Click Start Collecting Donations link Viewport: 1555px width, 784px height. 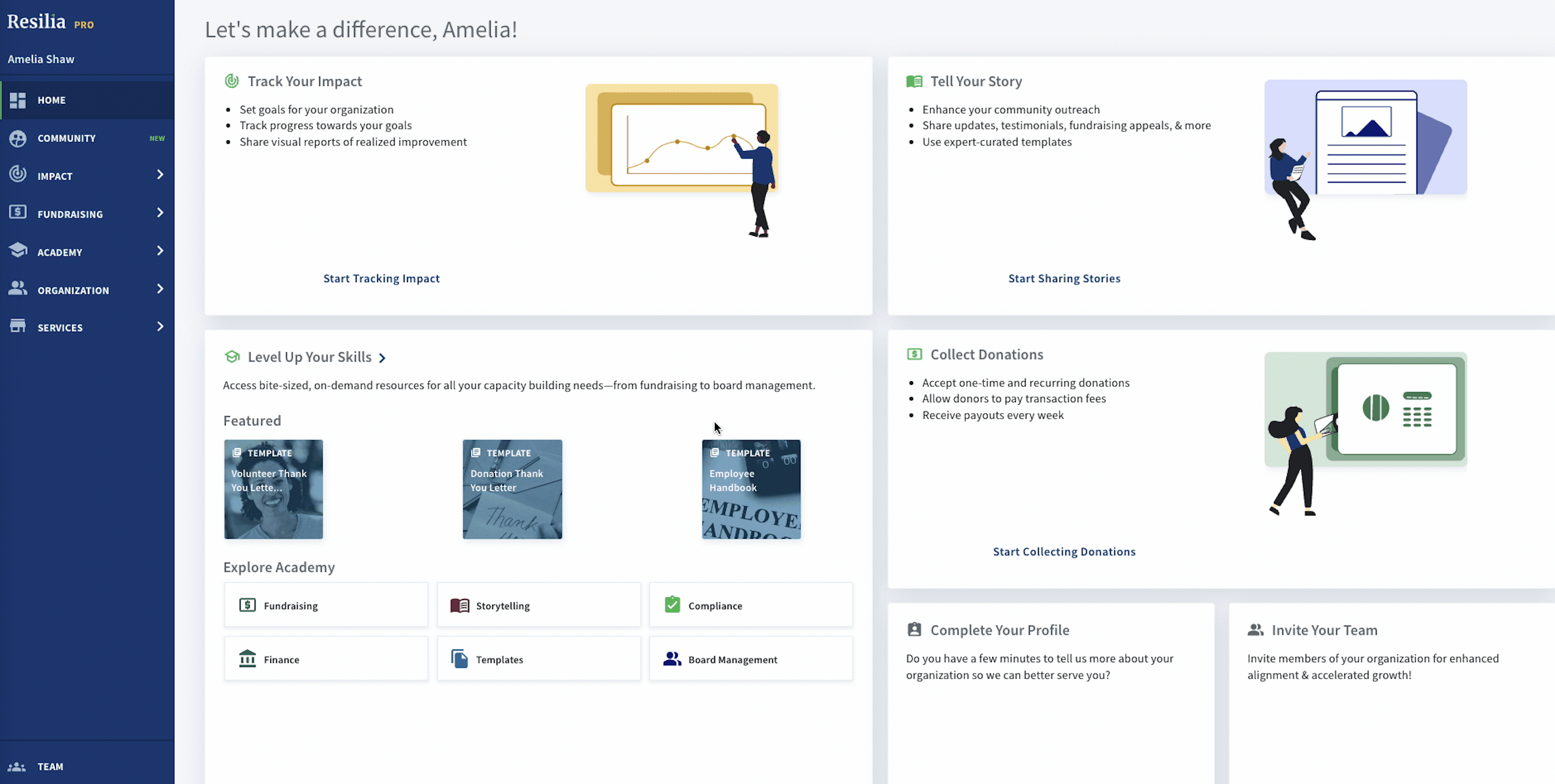pyautogui.click(x=1064, y=551)
